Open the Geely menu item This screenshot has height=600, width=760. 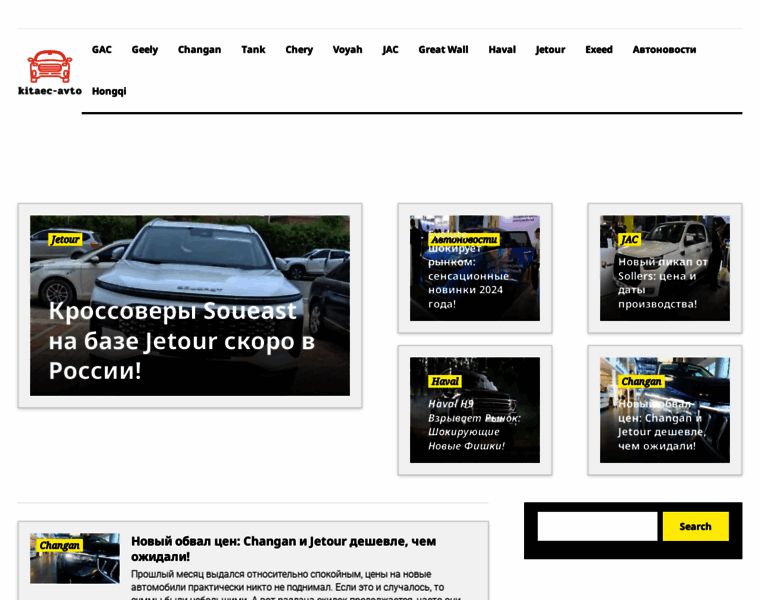(x=145, y=49)
